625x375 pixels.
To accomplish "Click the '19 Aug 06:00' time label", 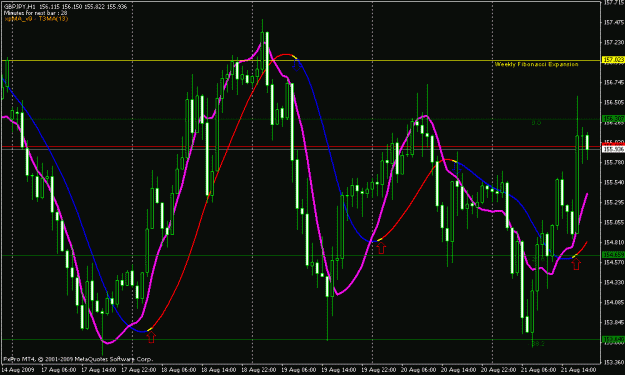I will 299,370.
